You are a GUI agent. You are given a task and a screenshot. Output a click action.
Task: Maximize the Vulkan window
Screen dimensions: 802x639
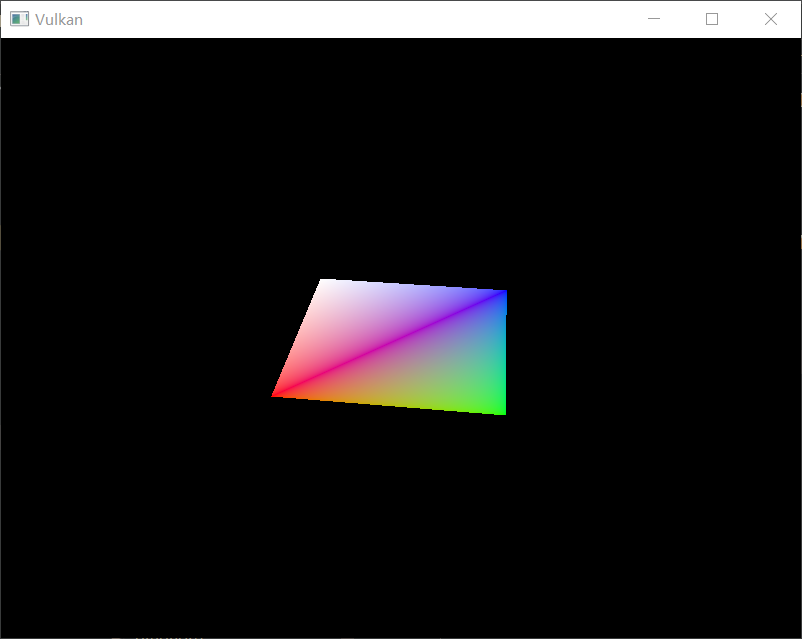(711, 19)
